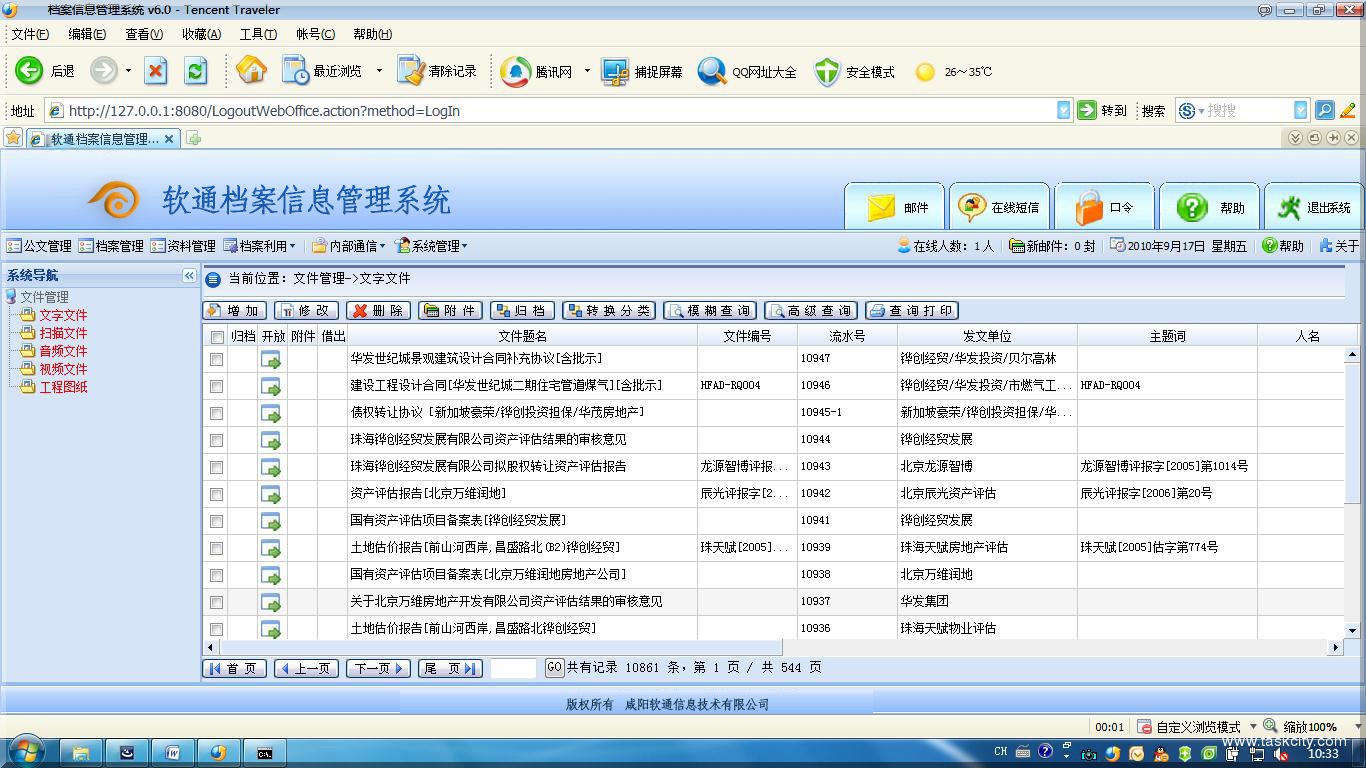1366x768 pixels.
Task: Toggle the select-all checkbox in table header
Action: pyautogui.click(x=217, y=337)
